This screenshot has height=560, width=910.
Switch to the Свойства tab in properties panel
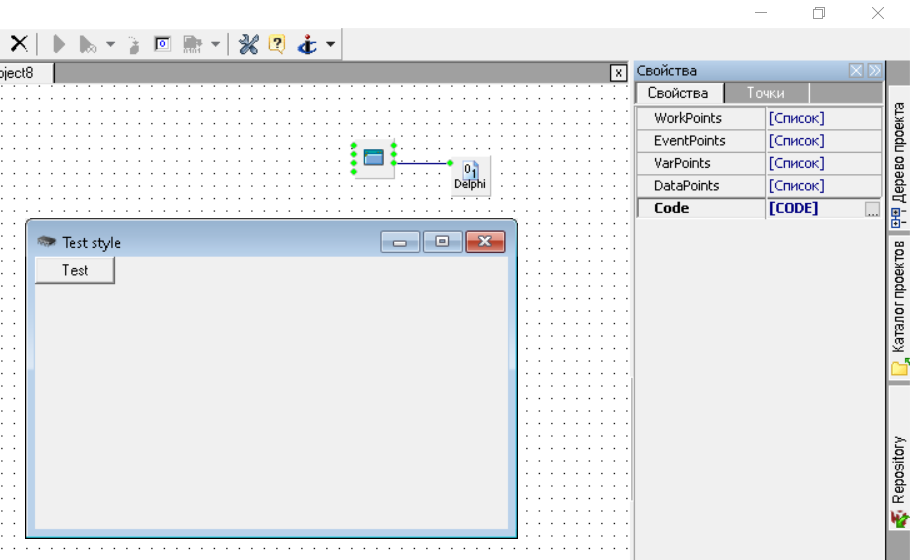(x=679, y=93)
